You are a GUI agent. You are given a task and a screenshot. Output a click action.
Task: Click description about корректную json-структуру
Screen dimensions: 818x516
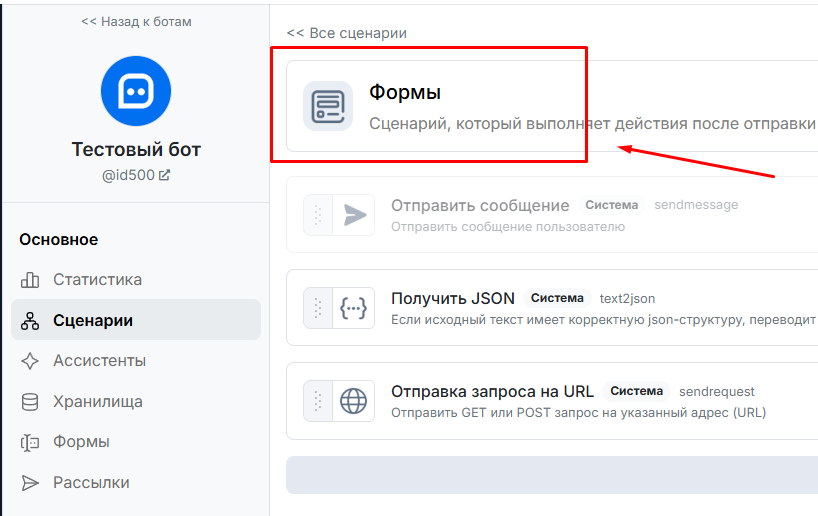pos(604,320)
